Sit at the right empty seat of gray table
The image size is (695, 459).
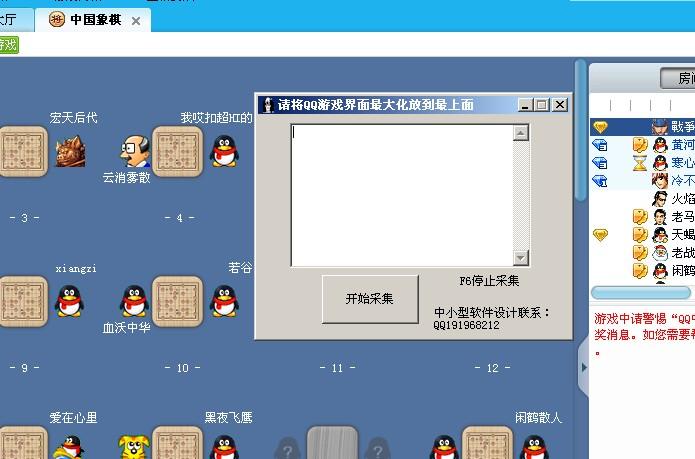pyautogui.click(x=378, y=448)
